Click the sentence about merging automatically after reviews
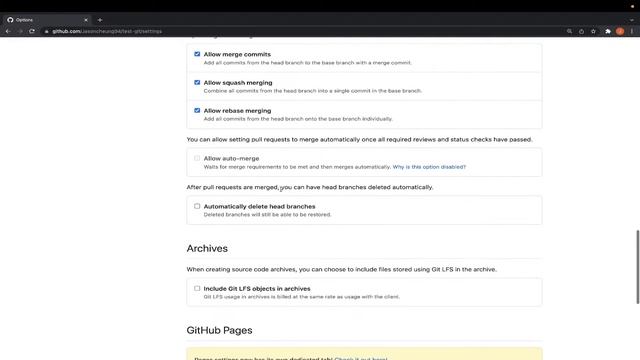640x360 pixels. [x=360, y=140]
